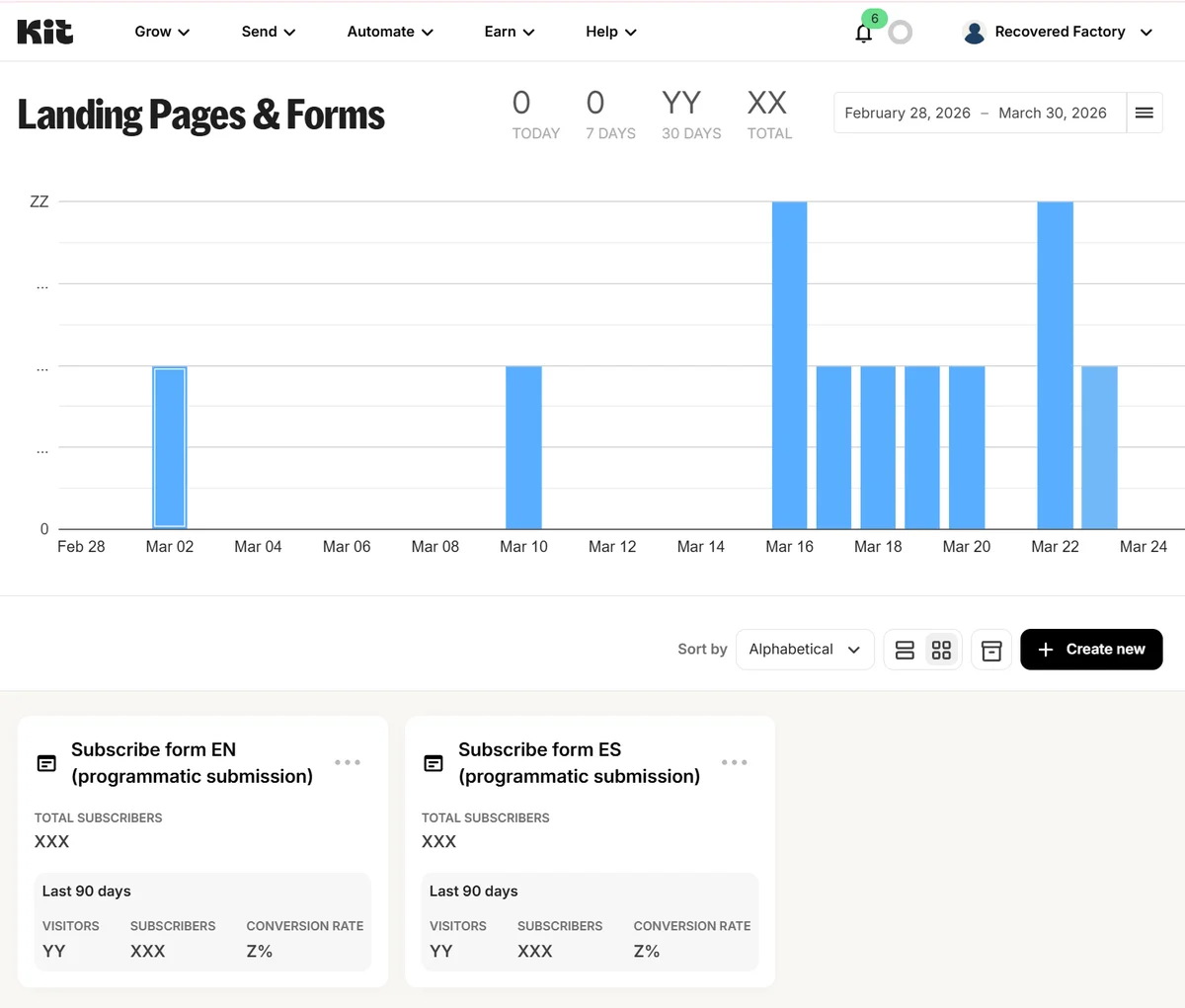Click the Create new button
1185x1008 pixels.
click(1091, 649)
